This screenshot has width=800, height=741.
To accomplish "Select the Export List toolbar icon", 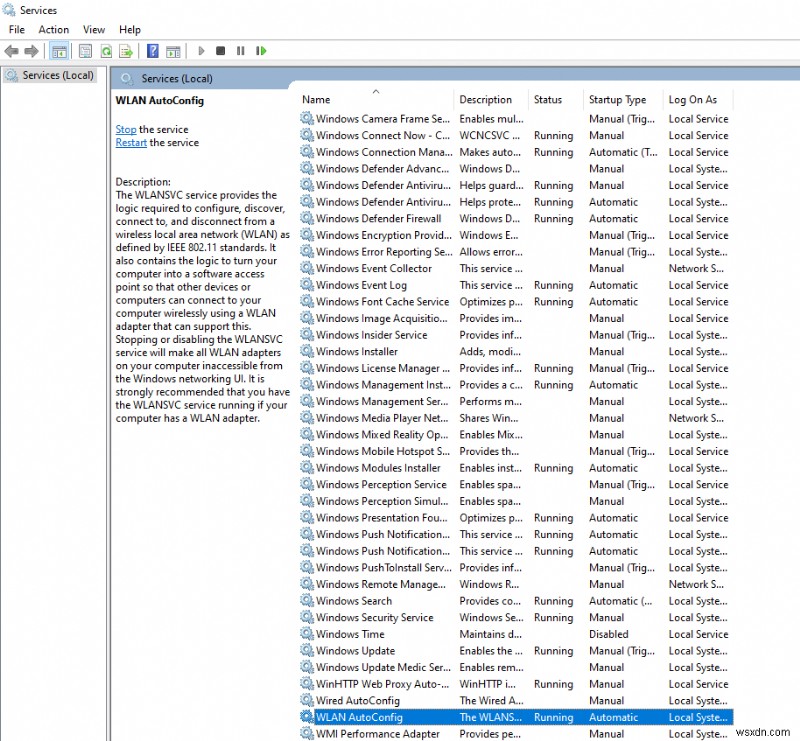I will click(124, 51).
